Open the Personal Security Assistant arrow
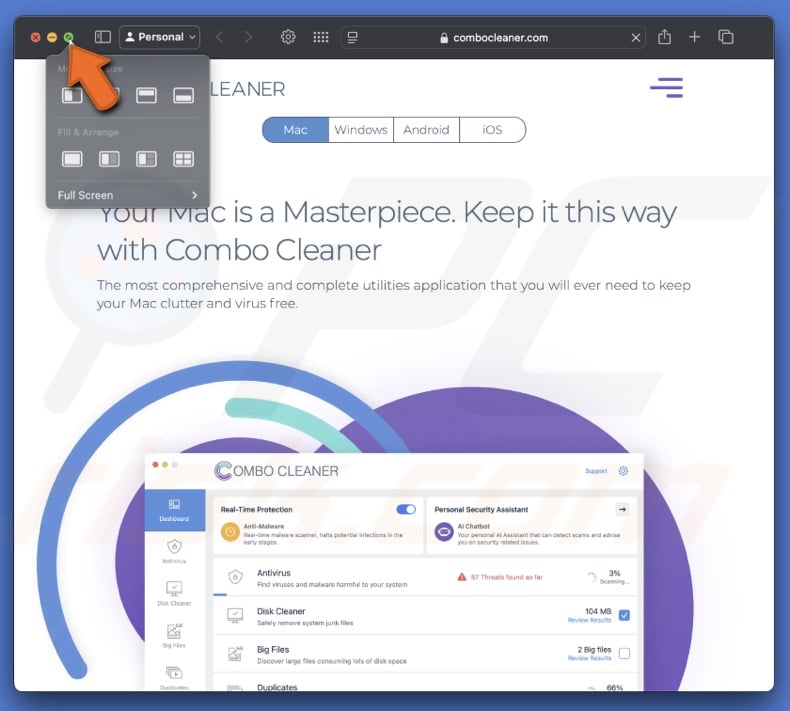Viewport: 790px width, 711px height. (x=622, y=509)
